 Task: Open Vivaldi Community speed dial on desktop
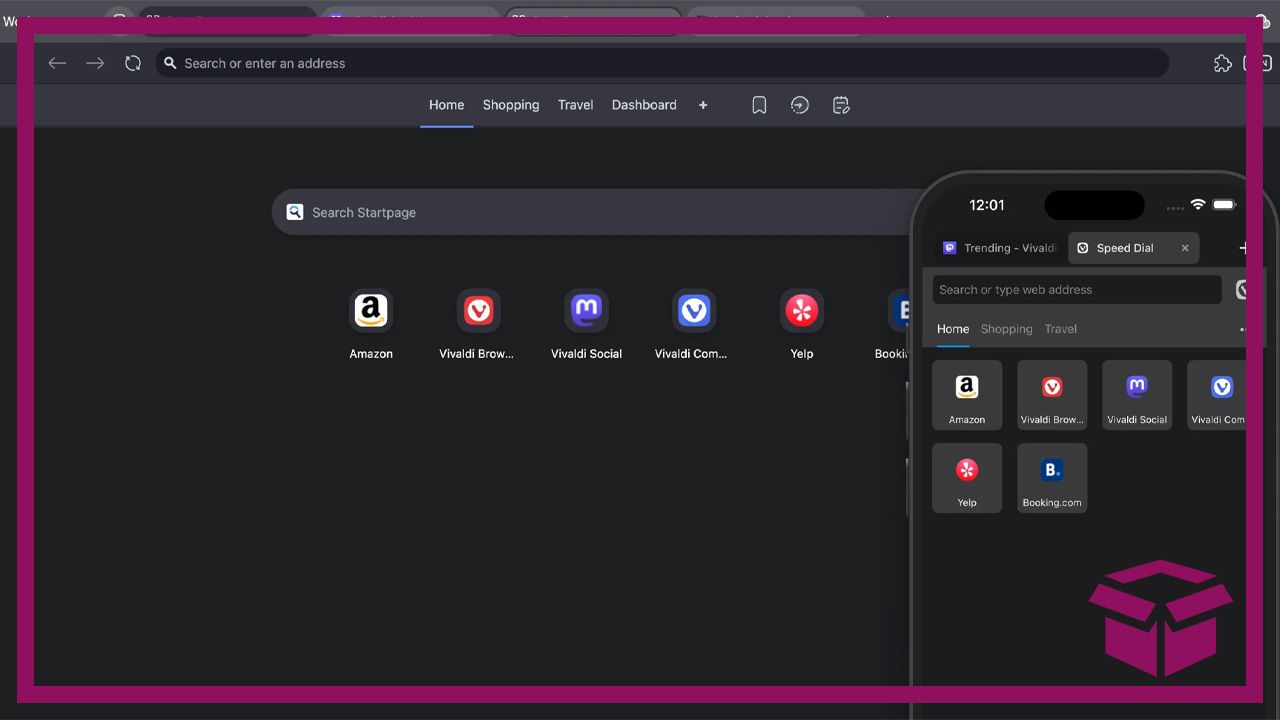click(694, 311)
